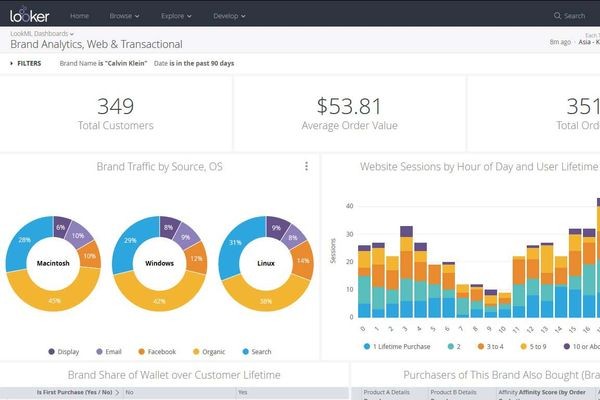Open the Develop menu
This screenshot has height=400, width=600.
[230, 16]
